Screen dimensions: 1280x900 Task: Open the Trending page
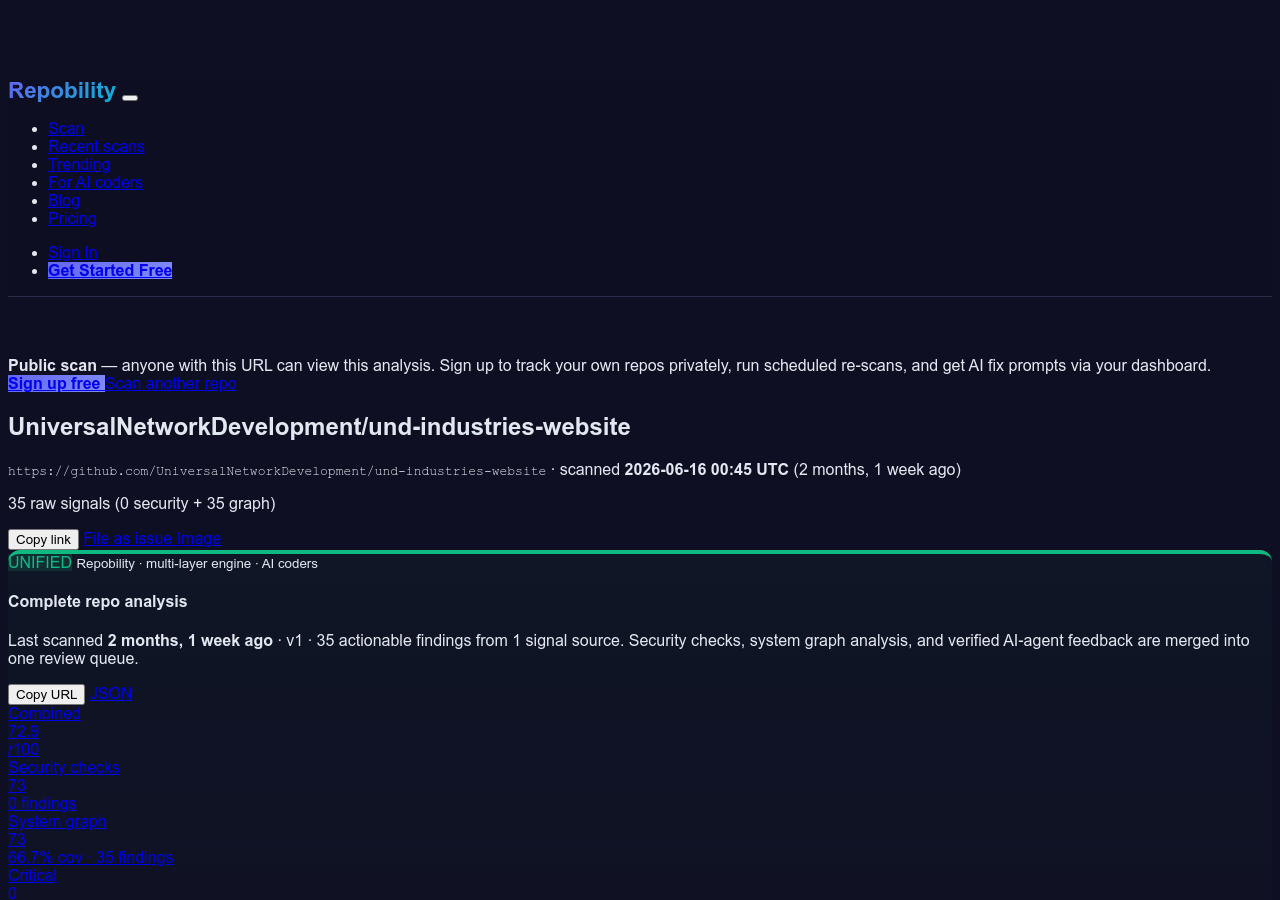[79, 164]
